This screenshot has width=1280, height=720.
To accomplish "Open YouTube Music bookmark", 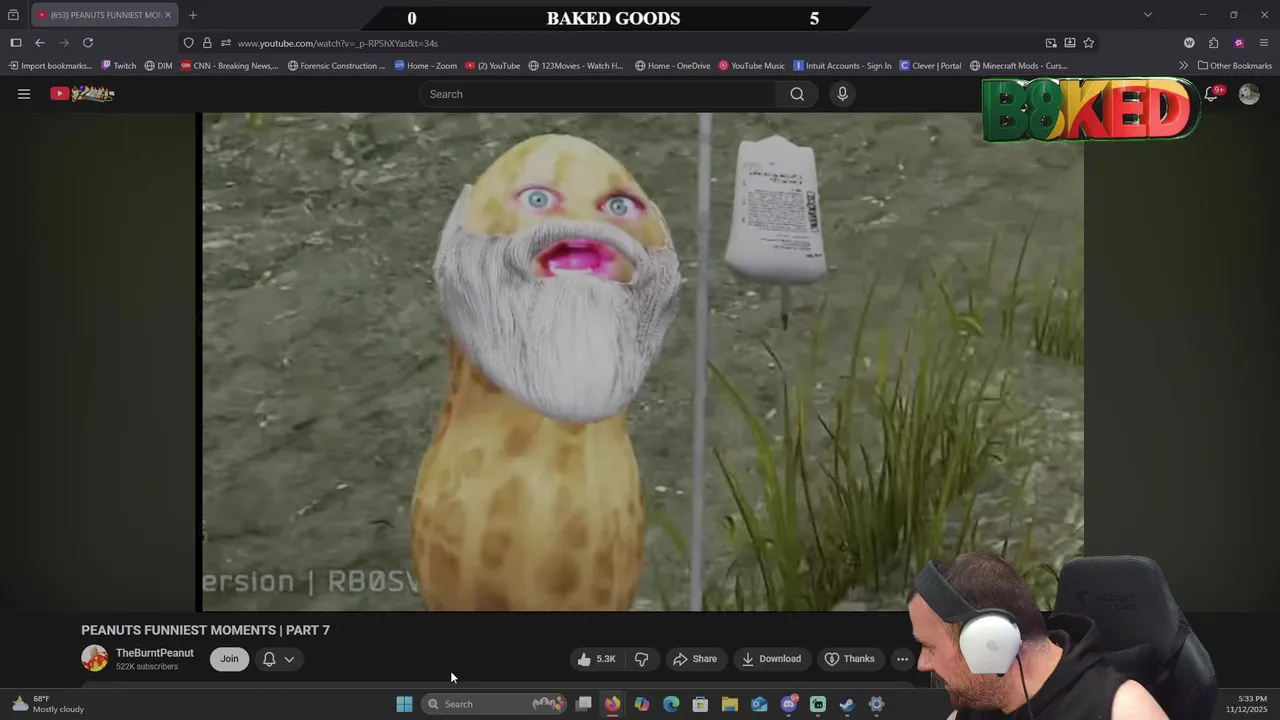I will pyautogui.click(x=752, y=66).
